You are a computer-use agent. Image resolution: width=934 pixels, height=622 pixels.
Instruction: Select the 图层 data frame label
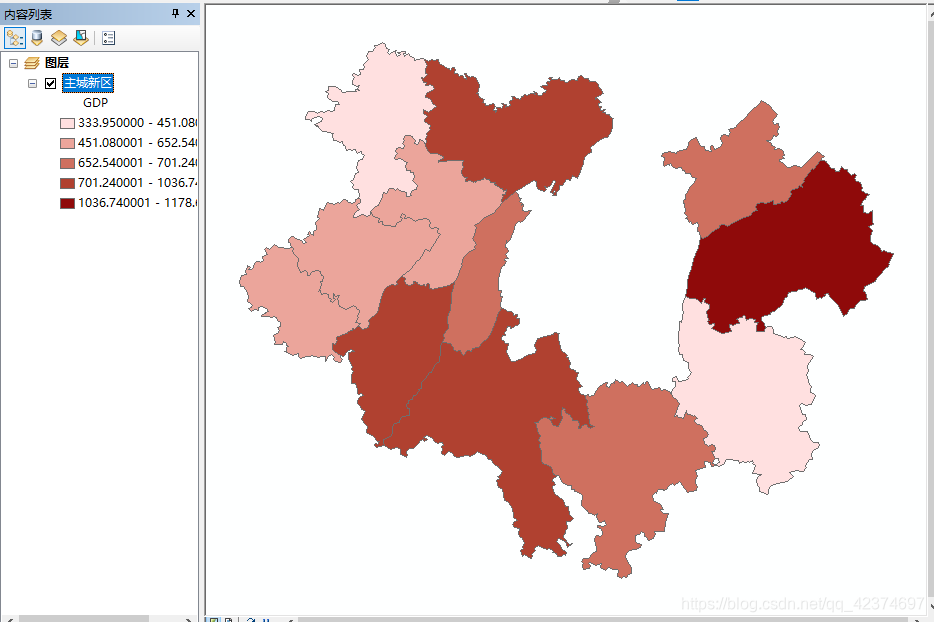[x=57, y=63]
